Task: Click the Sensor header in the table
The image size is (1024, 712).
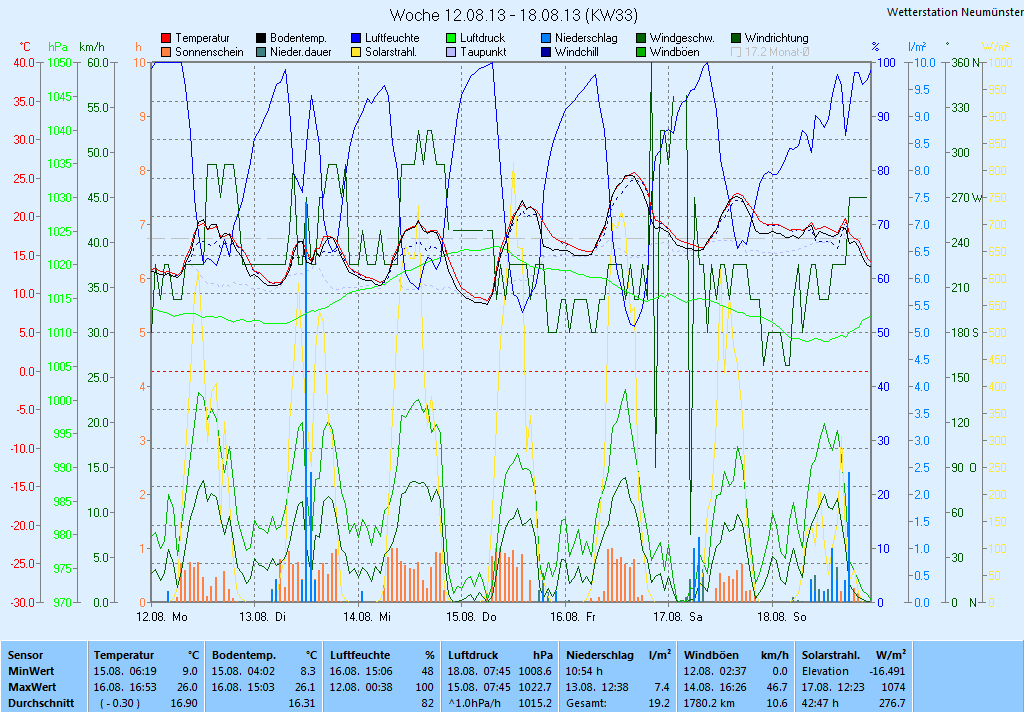Action: point(25,655)
